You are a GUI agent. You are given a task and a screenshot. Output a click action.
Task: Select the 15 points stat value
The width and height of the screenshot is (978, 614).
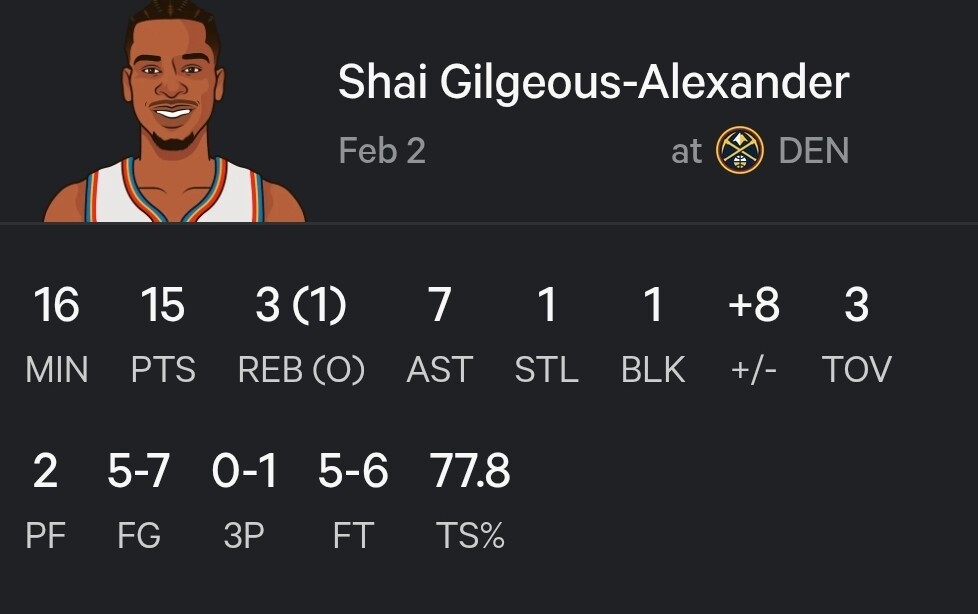(163, 305)
